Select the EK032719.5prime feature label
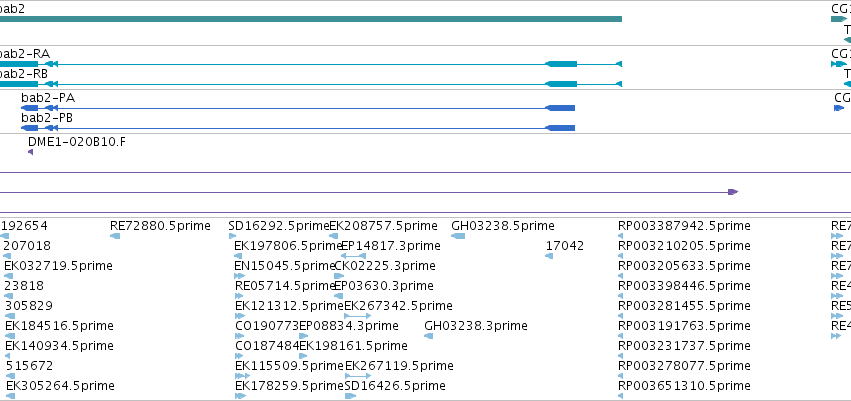 pyautogui.click(x=58, y=266)
